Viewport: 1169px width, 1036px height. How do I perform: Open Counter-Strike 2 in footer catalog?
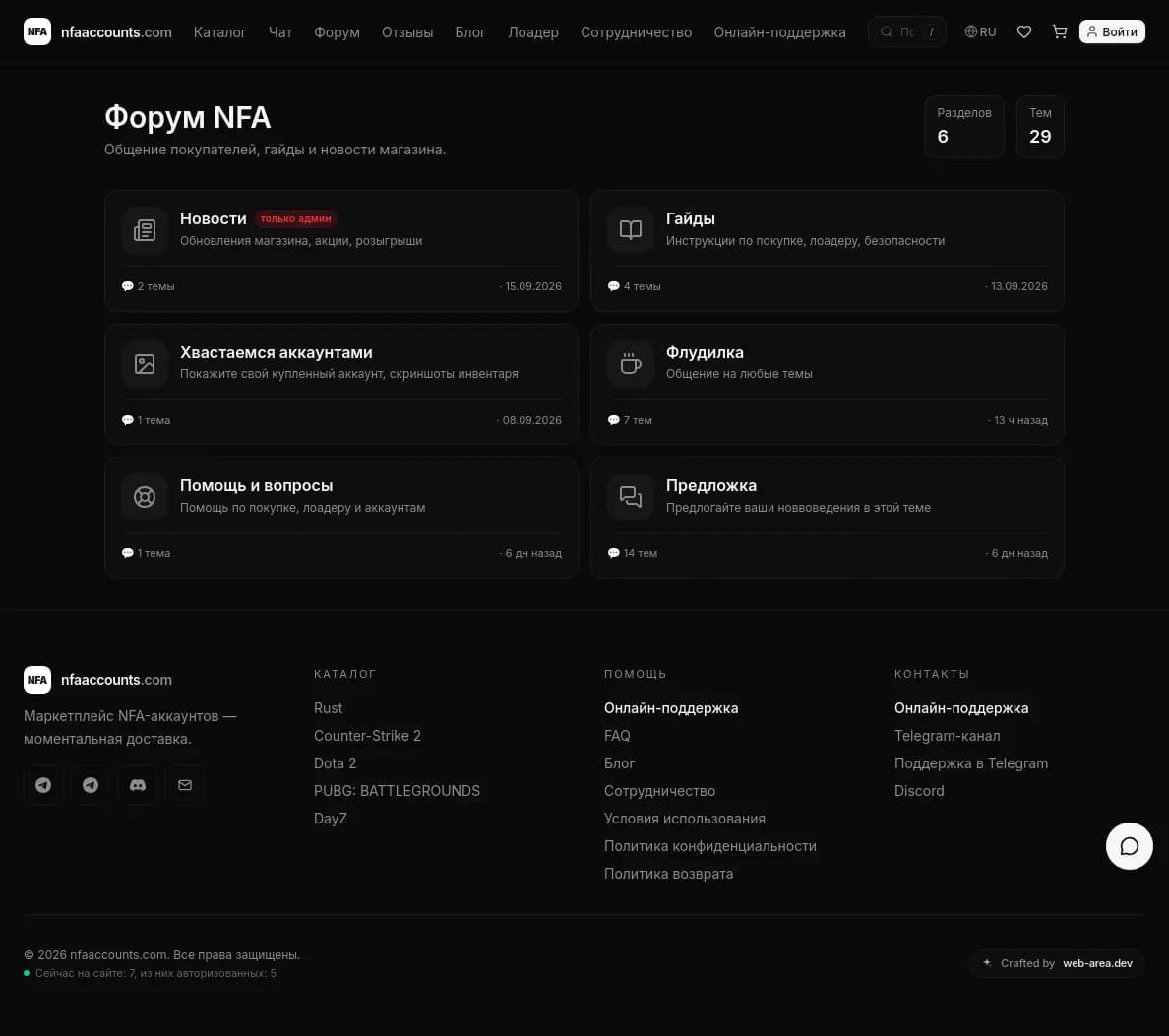click(368, 736)
